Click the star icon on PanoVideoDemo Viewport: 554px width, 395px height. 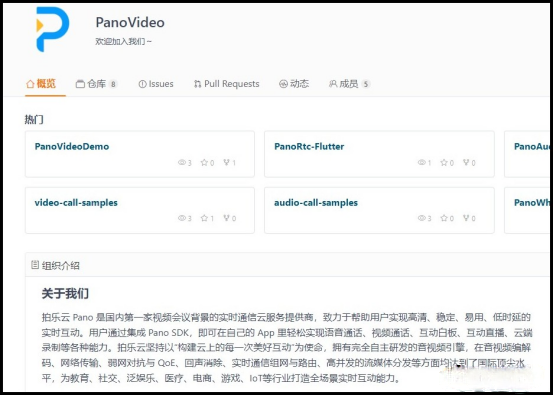point(204,162)
